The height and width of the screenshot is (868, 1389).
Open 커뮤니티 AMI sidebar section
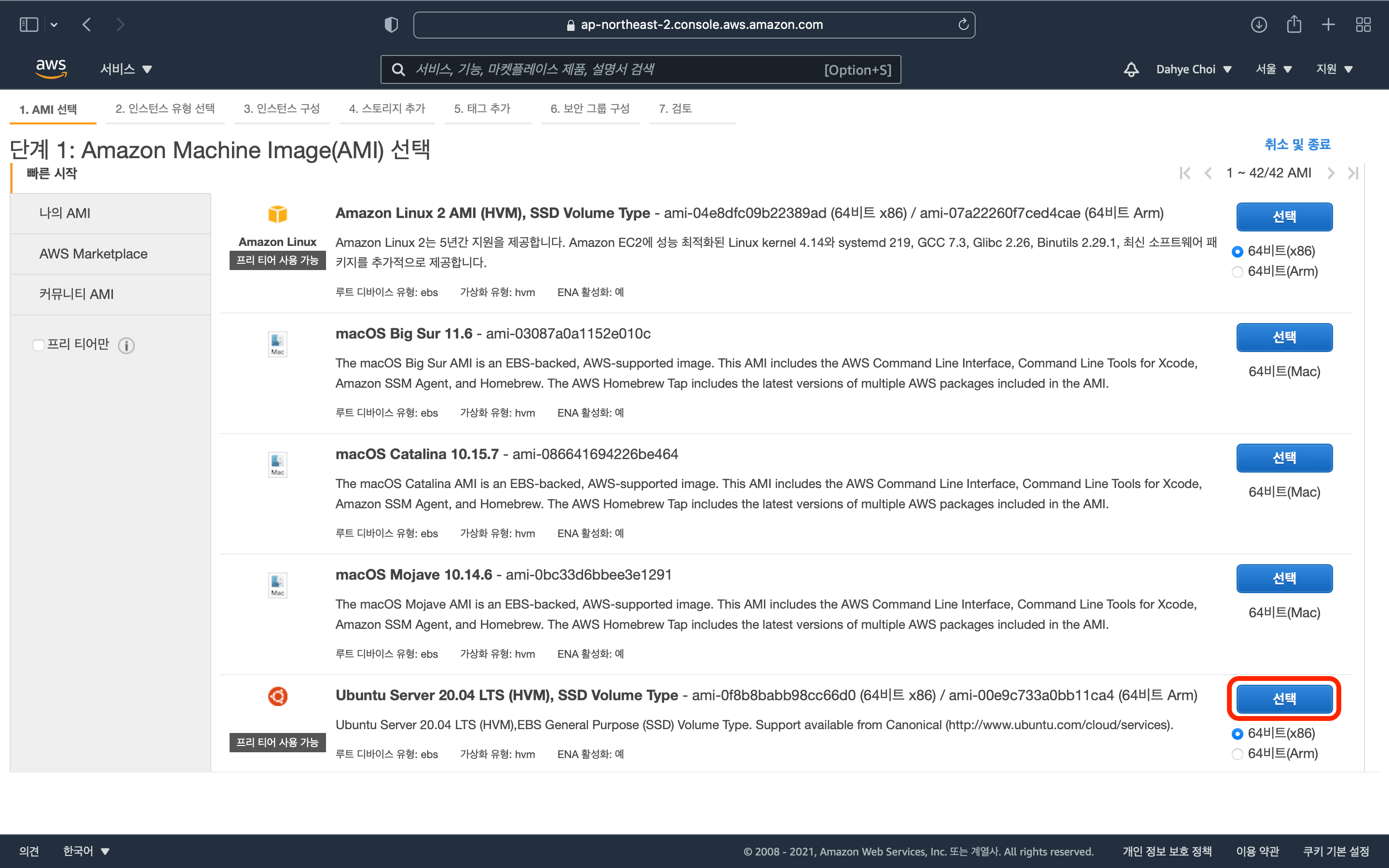tap(110, 294)
